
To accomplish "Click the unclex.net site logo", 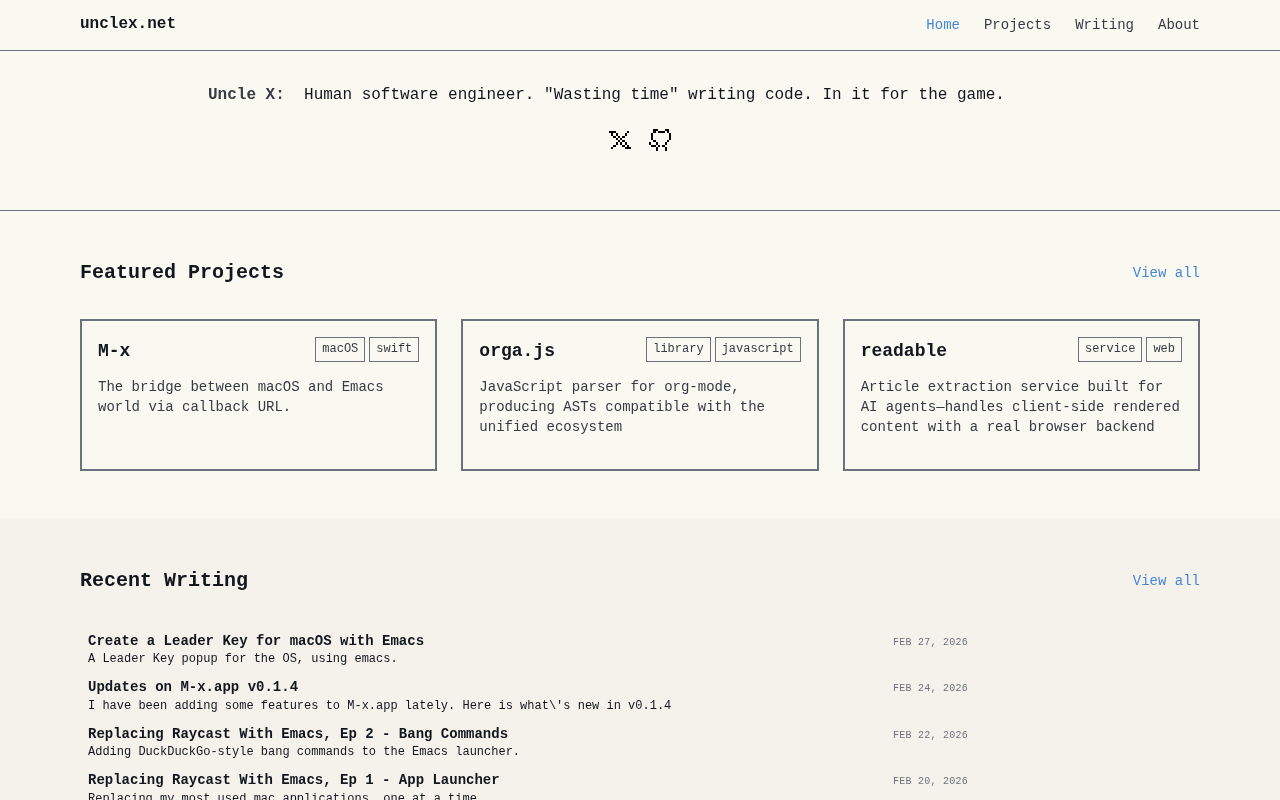I will [x=128, y=24].
